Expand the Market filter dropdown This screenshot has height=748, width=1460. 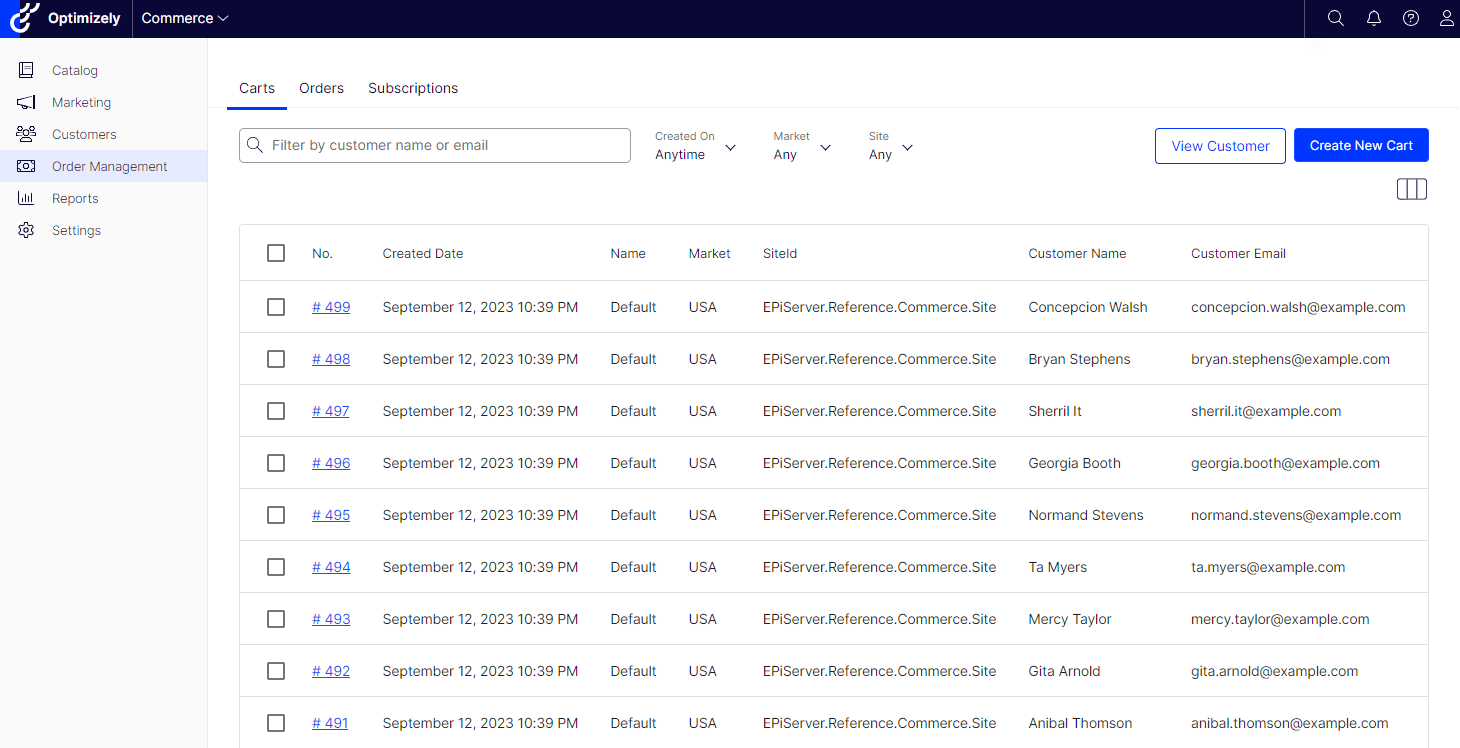(x=802, y=146)
